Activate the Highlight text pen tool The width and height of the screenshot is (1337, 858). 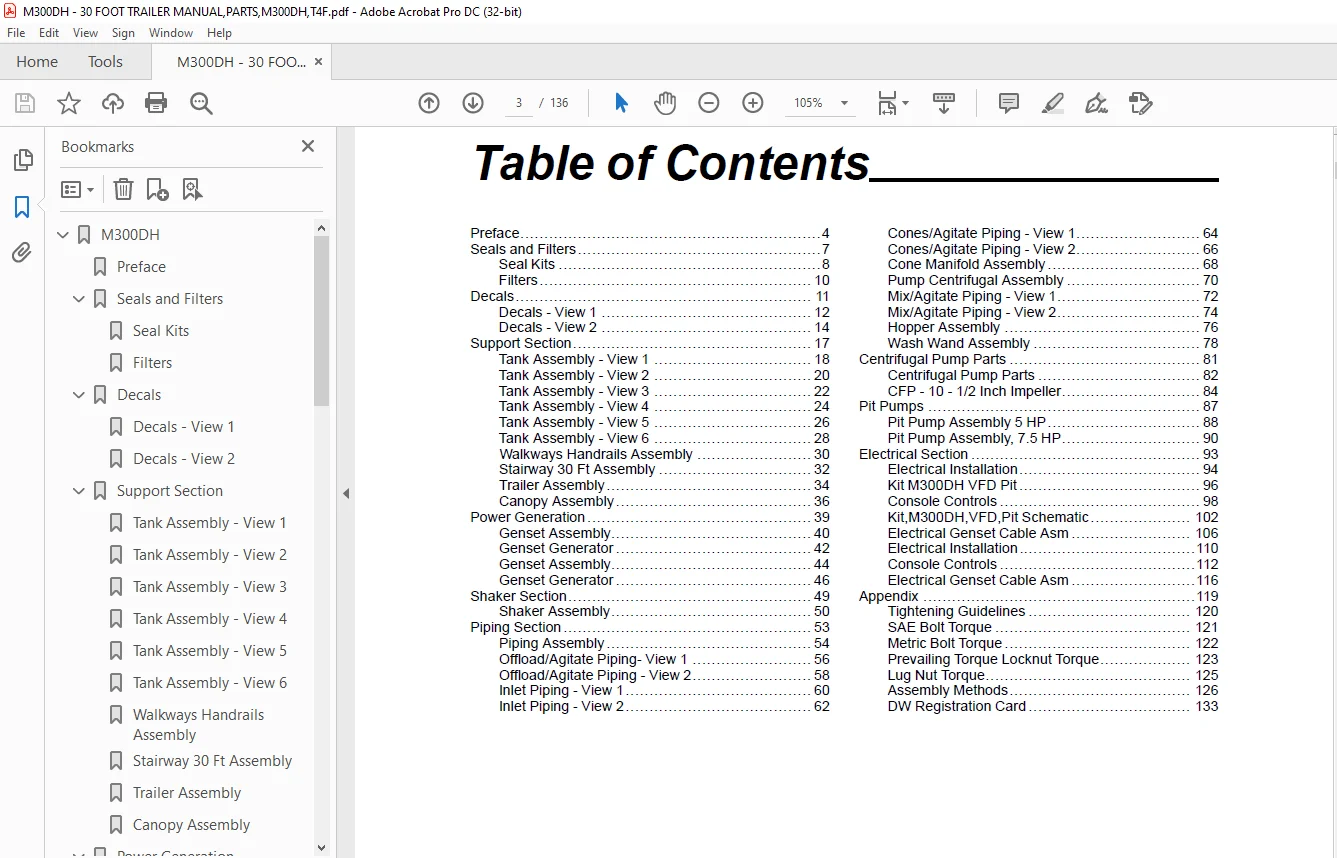click(x=1052, y=103)
